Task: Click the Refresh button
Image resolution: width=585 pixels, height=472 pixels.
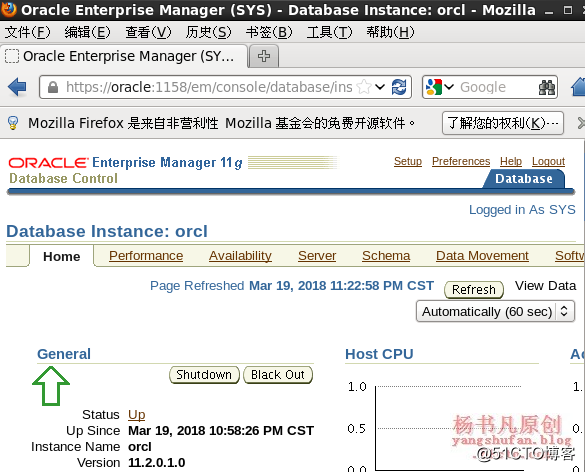Action: pos(474,290)
